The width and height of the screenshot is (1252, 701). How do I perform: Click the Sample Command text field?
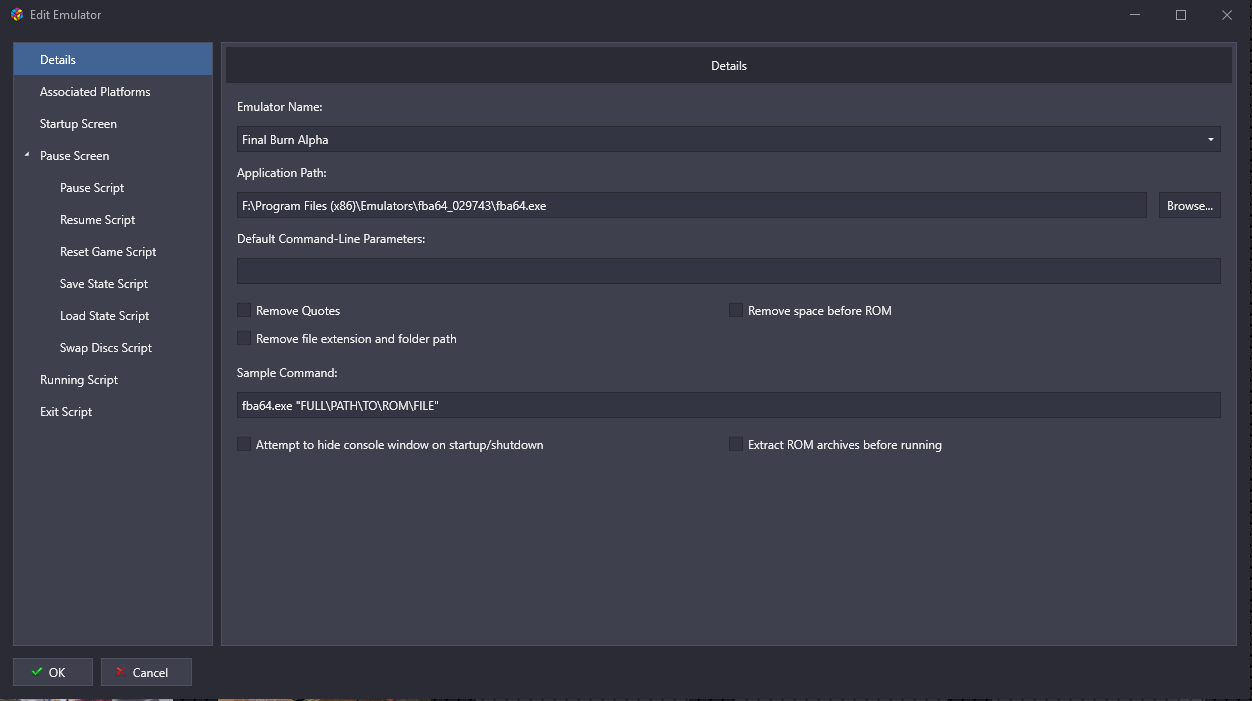point(729,405)
